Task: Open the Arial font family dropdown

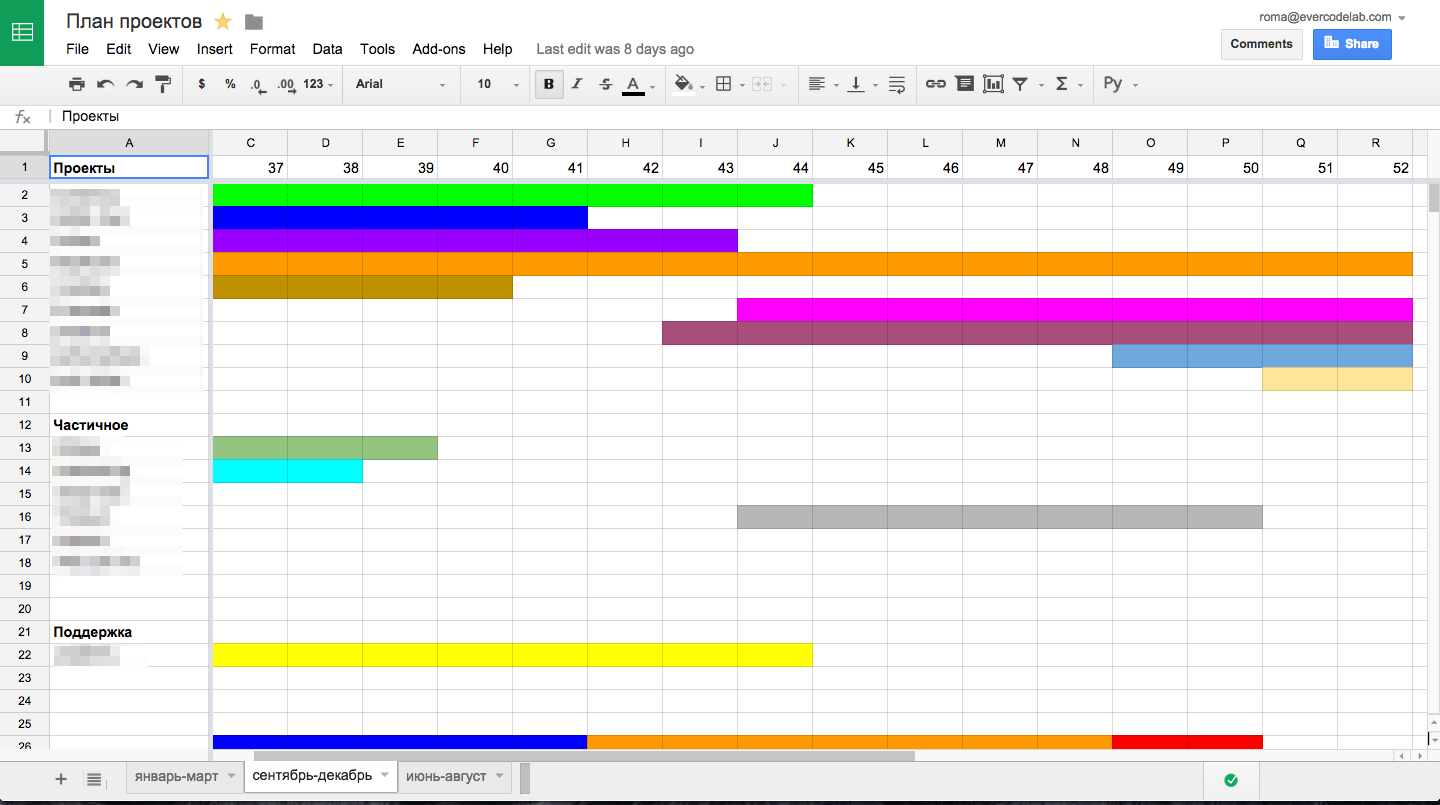Action: click(x=400, y=84)
